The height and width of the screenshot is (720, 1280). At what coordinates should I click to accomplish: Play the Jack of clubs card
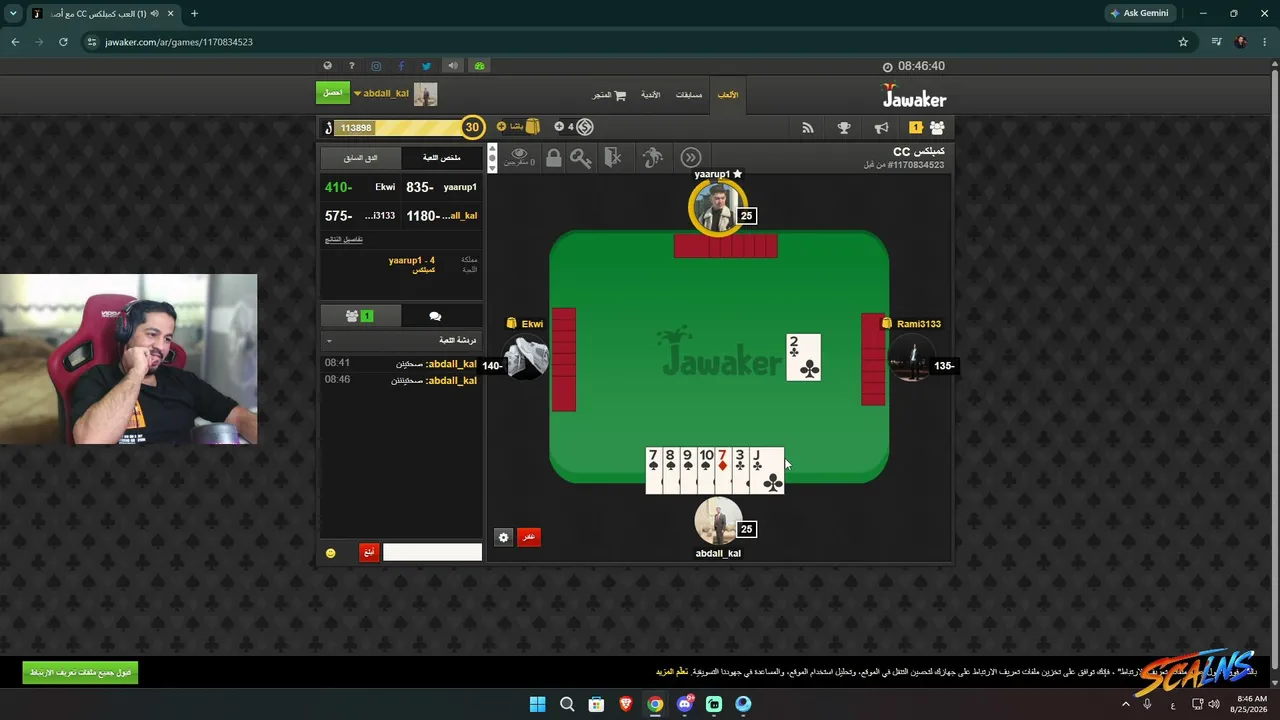767,471
